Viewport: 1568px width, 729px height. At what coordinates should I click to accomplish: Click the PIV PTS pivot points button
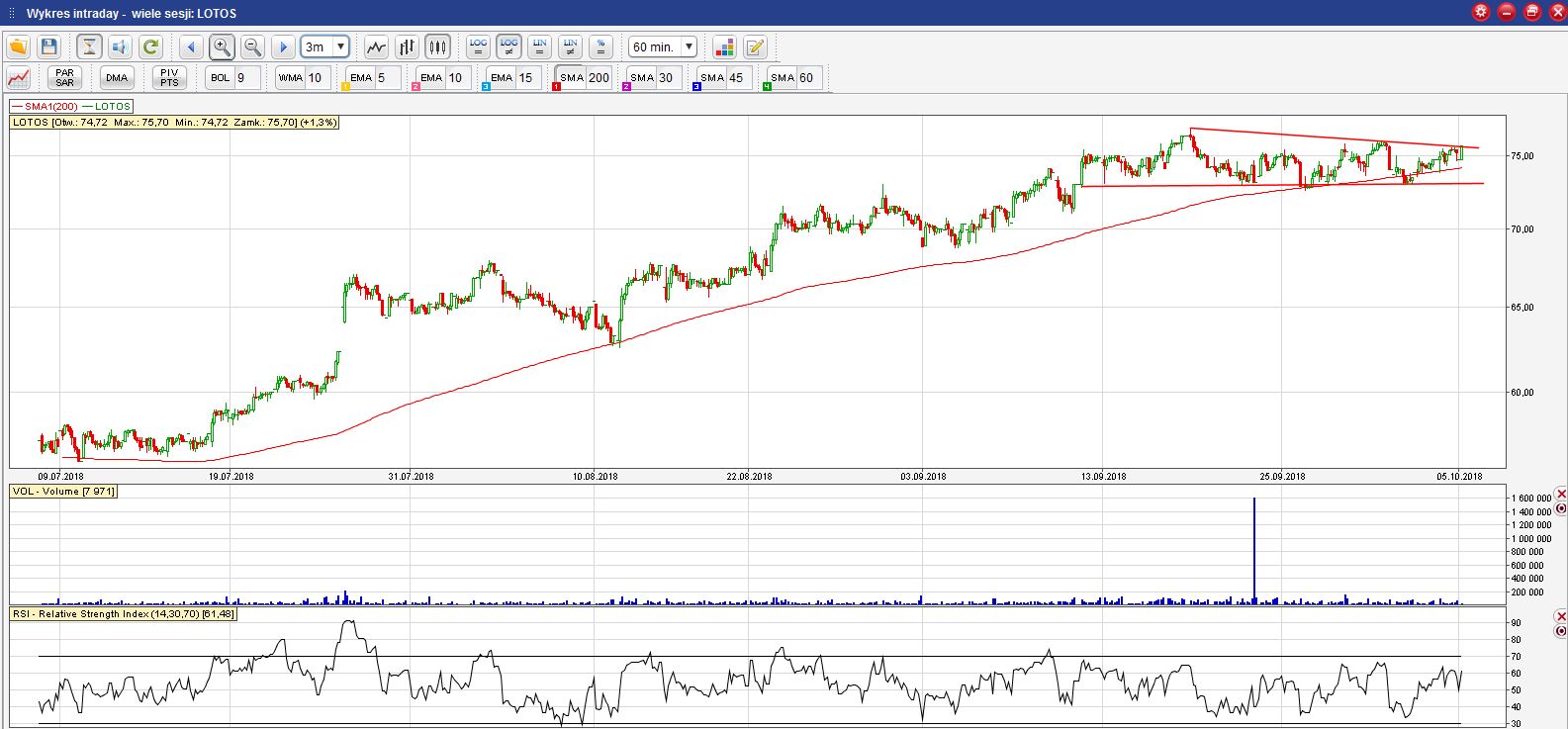(x=169, y=77)
